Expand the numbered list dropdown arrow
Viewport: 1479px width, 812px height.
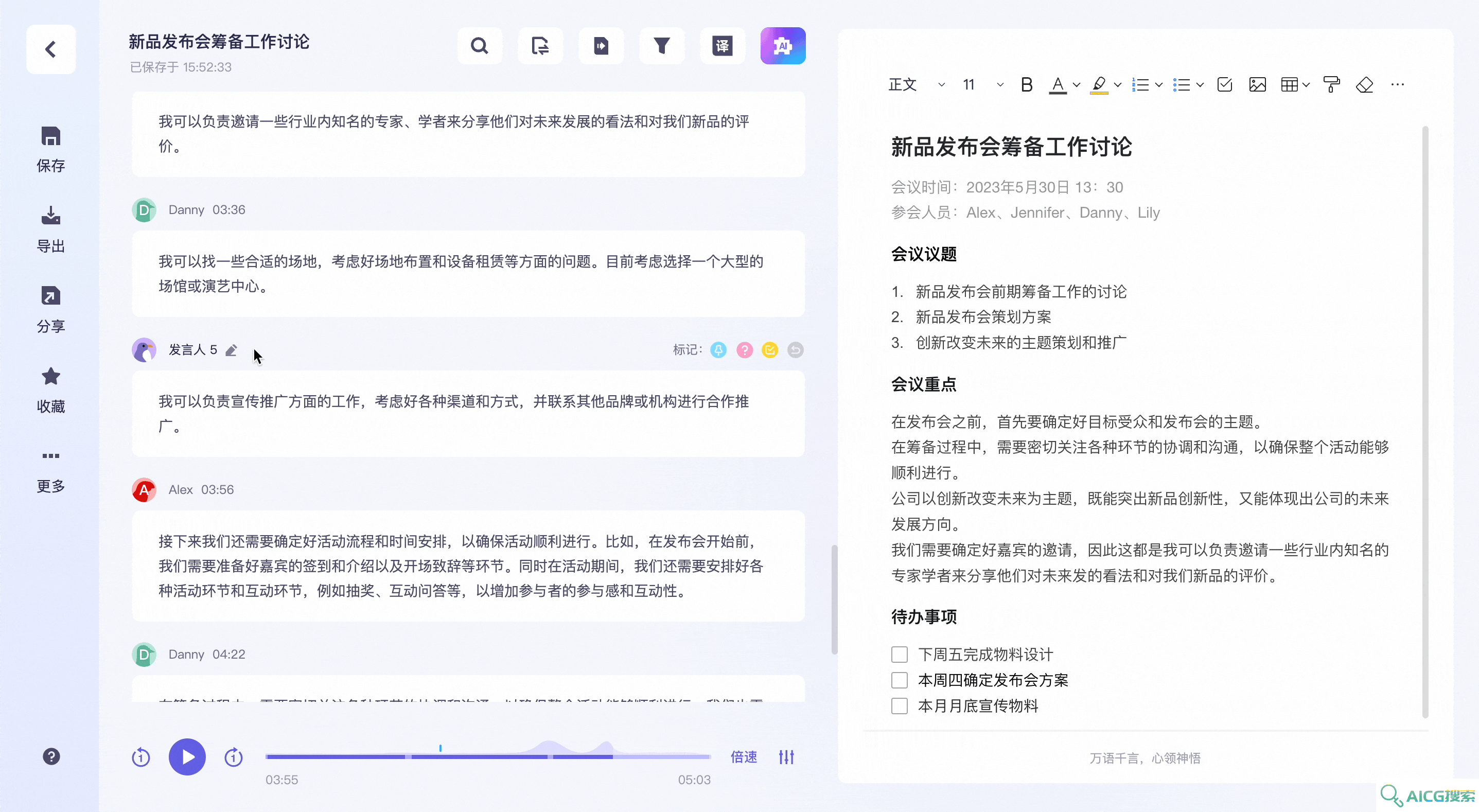[x=1158, y=85]
